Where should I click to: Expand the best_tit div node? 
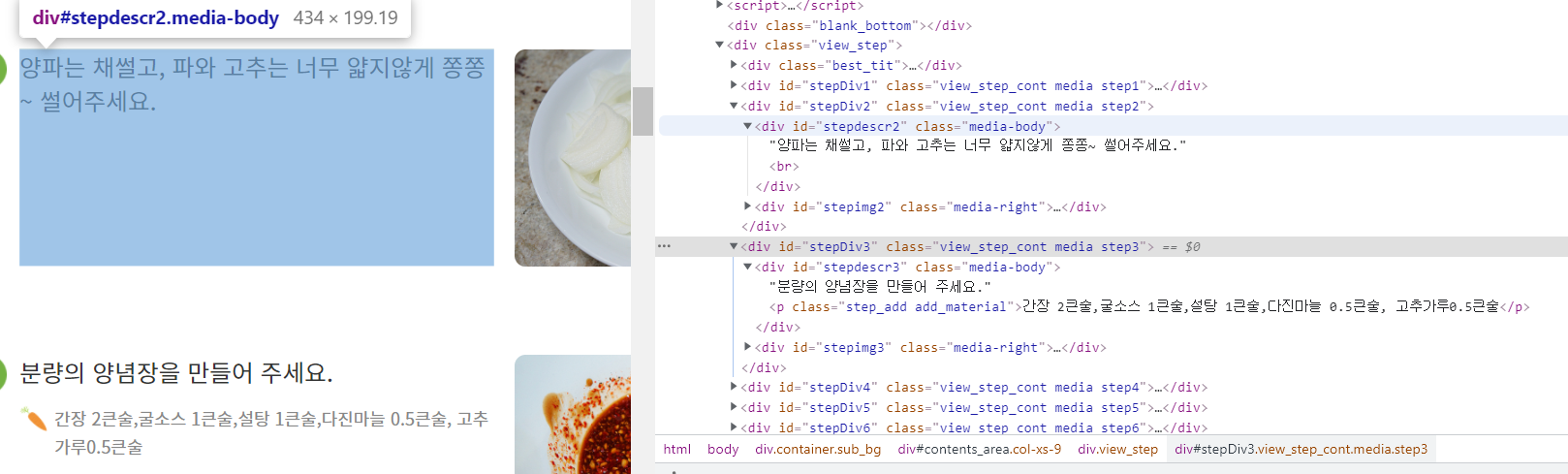(x=734, y=65)
